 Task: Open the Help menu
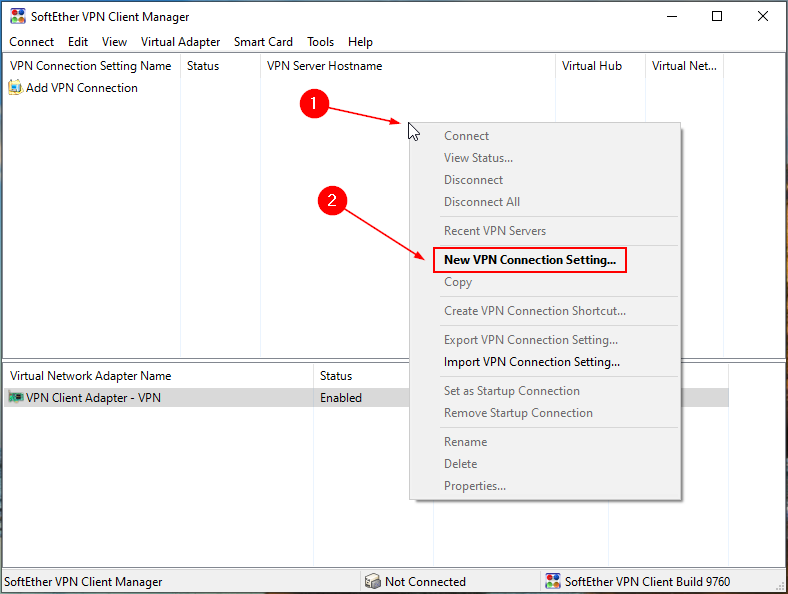pyautogui.click(x=360, y=42)
